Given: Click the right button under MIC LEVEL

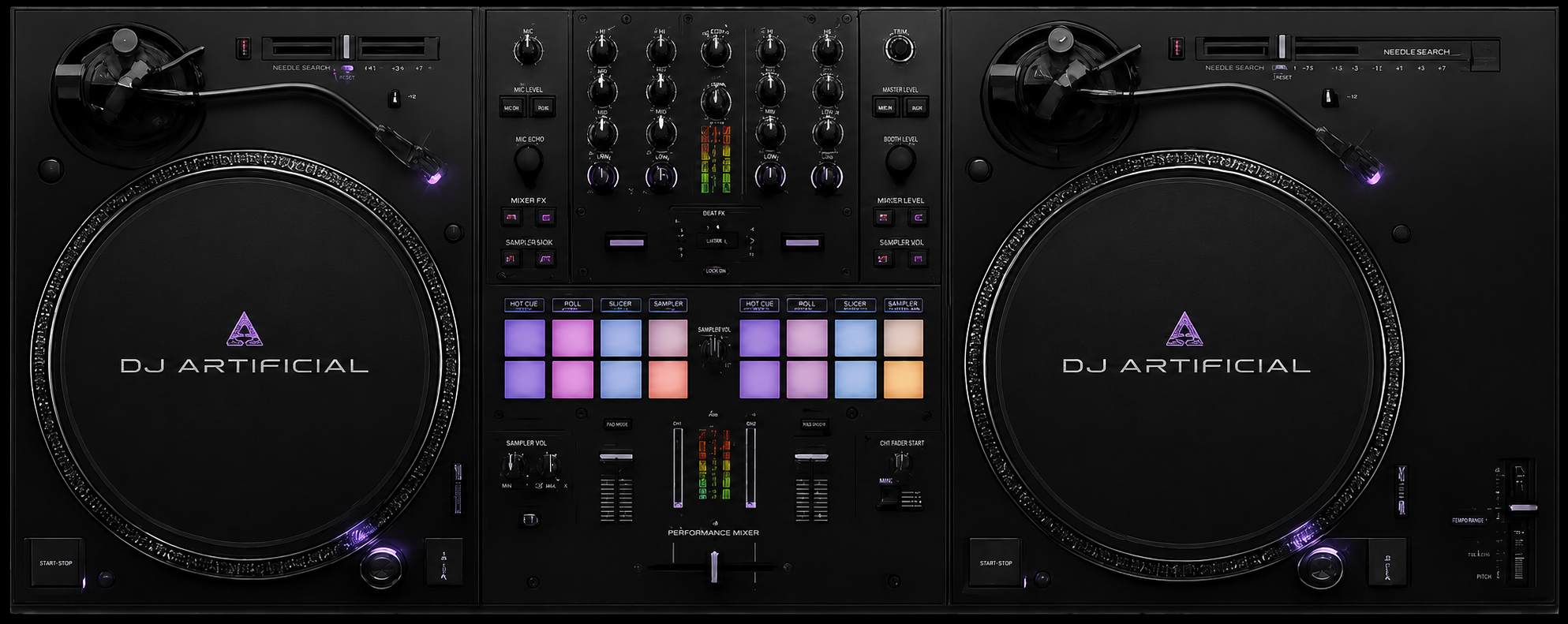Looking at the screenshot, I should click(x=543, y=107).
